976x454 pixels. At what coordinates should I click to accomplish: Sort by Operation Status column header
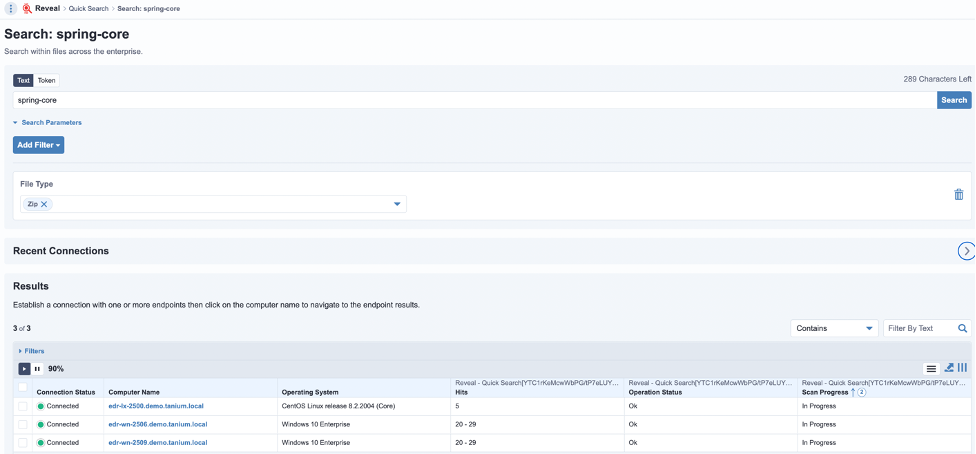(655, 392)
